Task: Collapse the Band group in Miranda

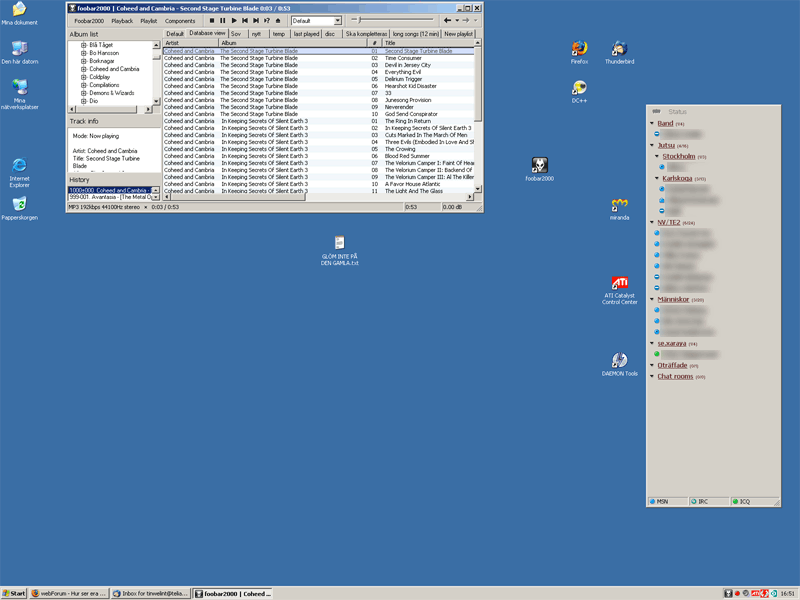Action: (652, 123)
